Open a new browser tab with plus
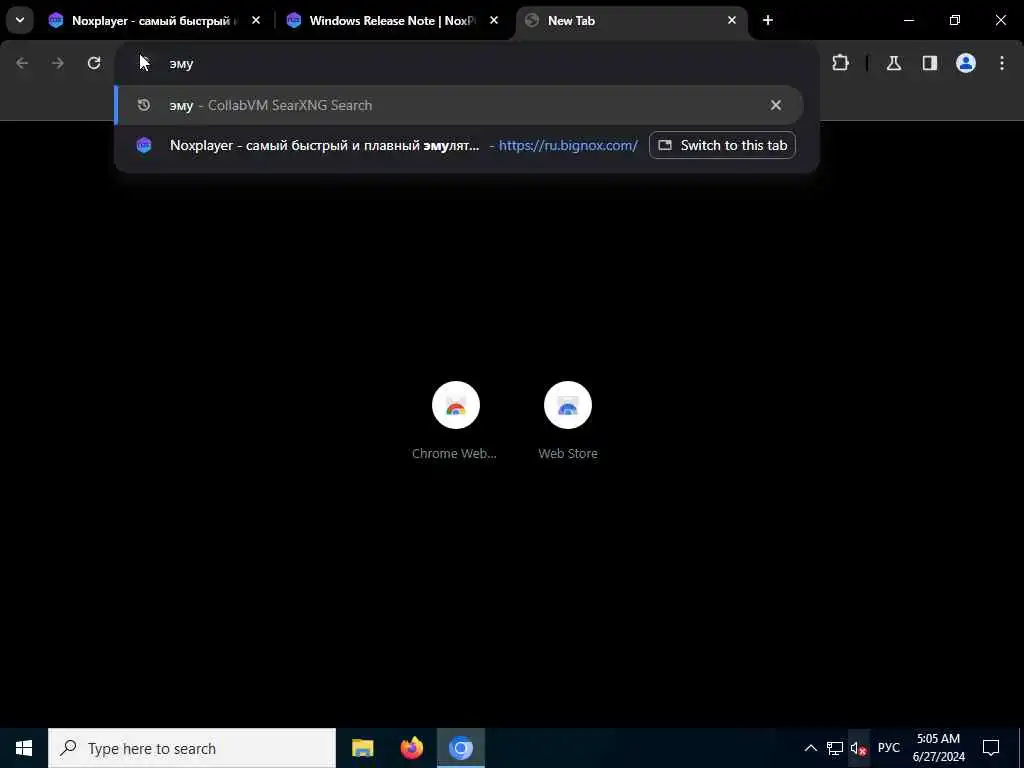This screenshot has height=768, width=1024. click(x=768, y=21)
